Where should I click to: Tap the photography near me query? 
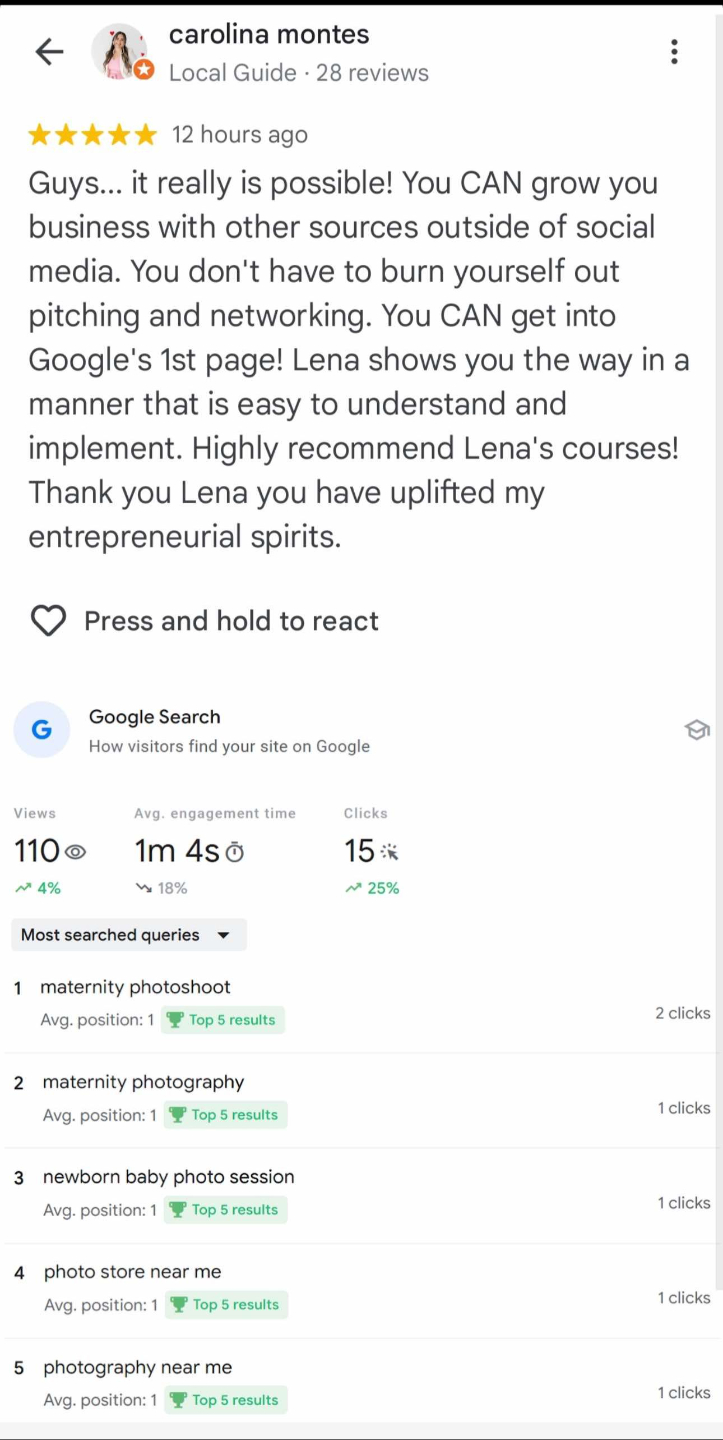click(137, 1367)
